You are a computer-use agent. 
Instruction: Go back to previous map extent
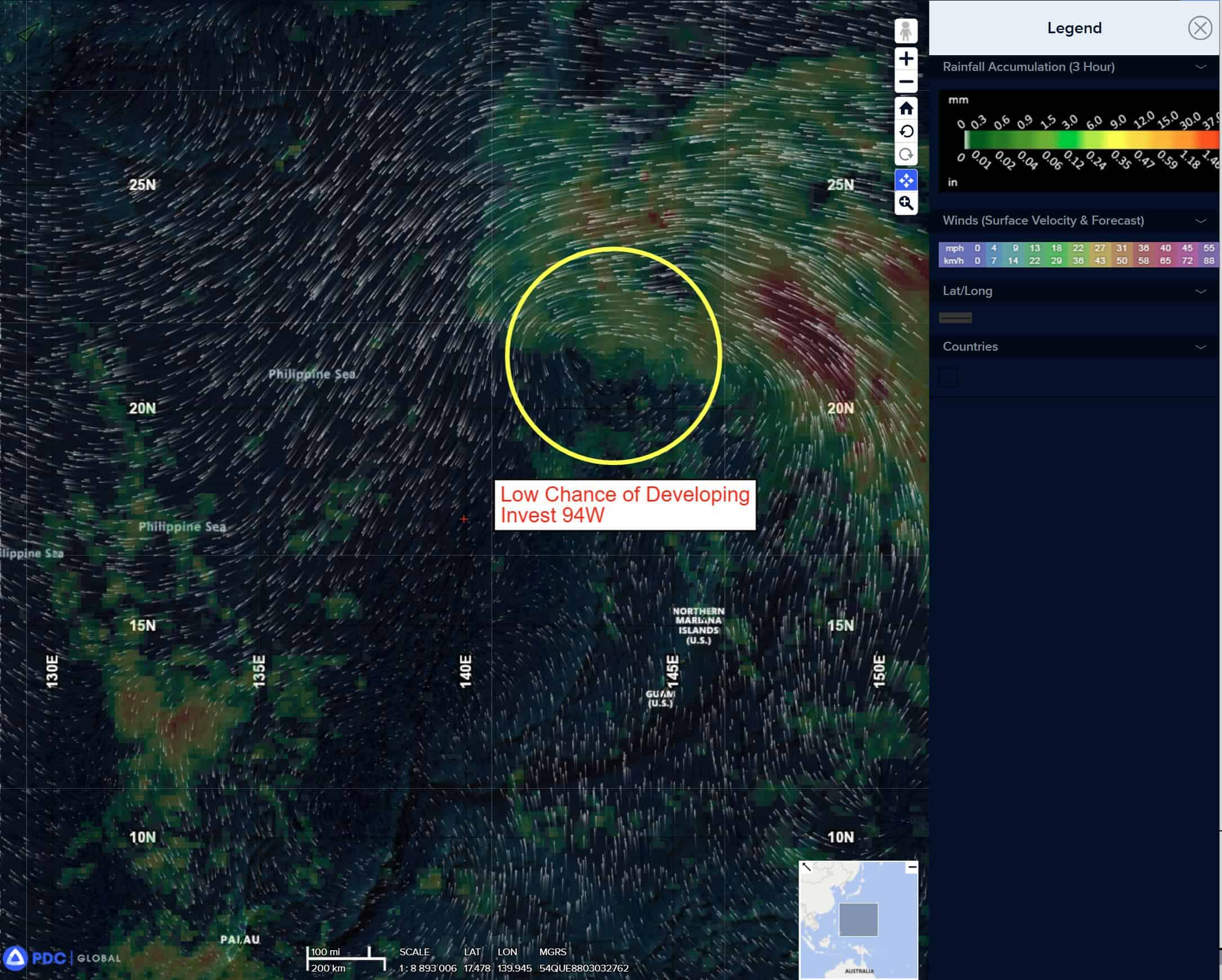(x=906, y=131)
